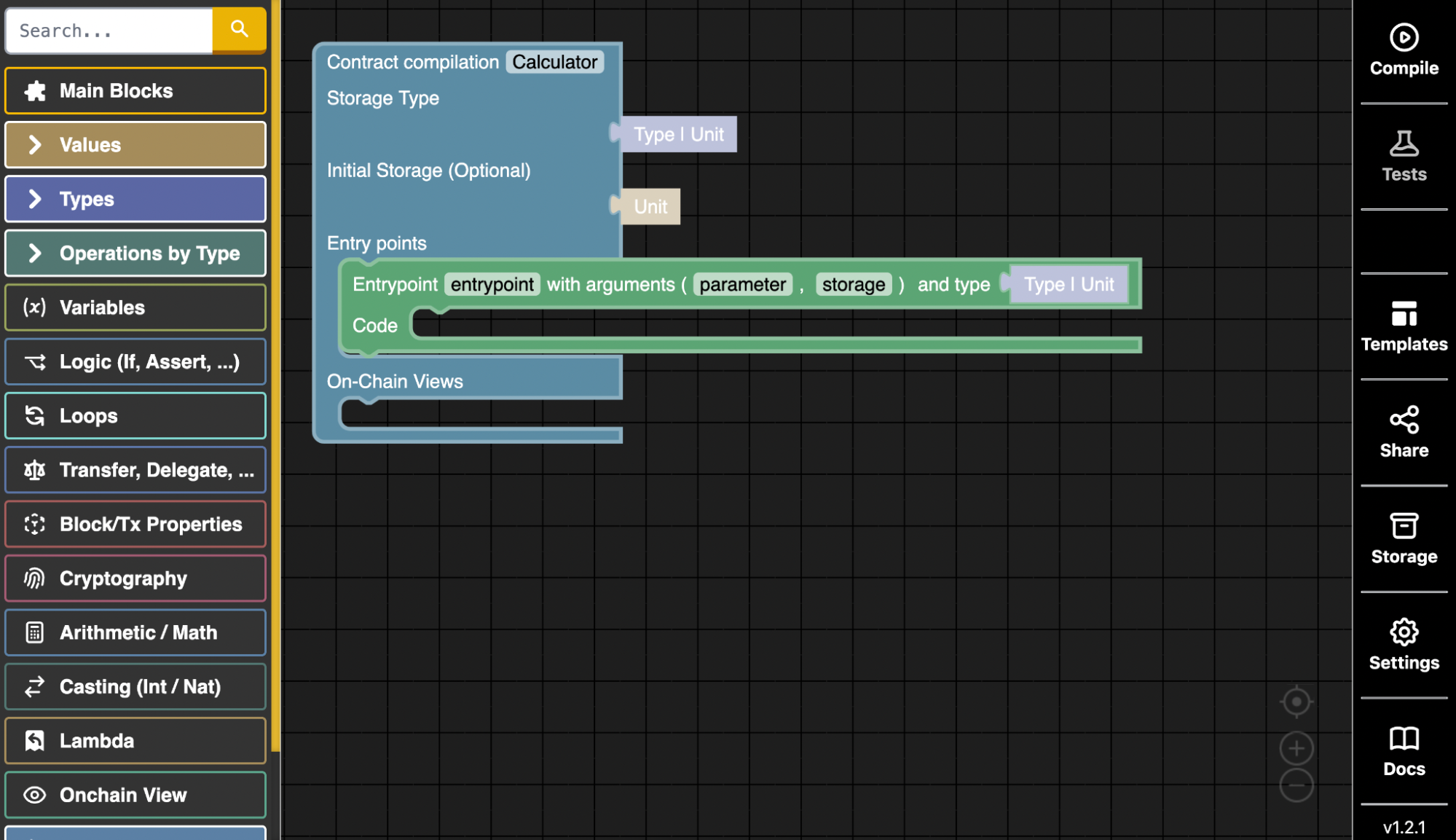1456x840 pixels.
Task: Expand the Values category
Action: click(135, 145)
